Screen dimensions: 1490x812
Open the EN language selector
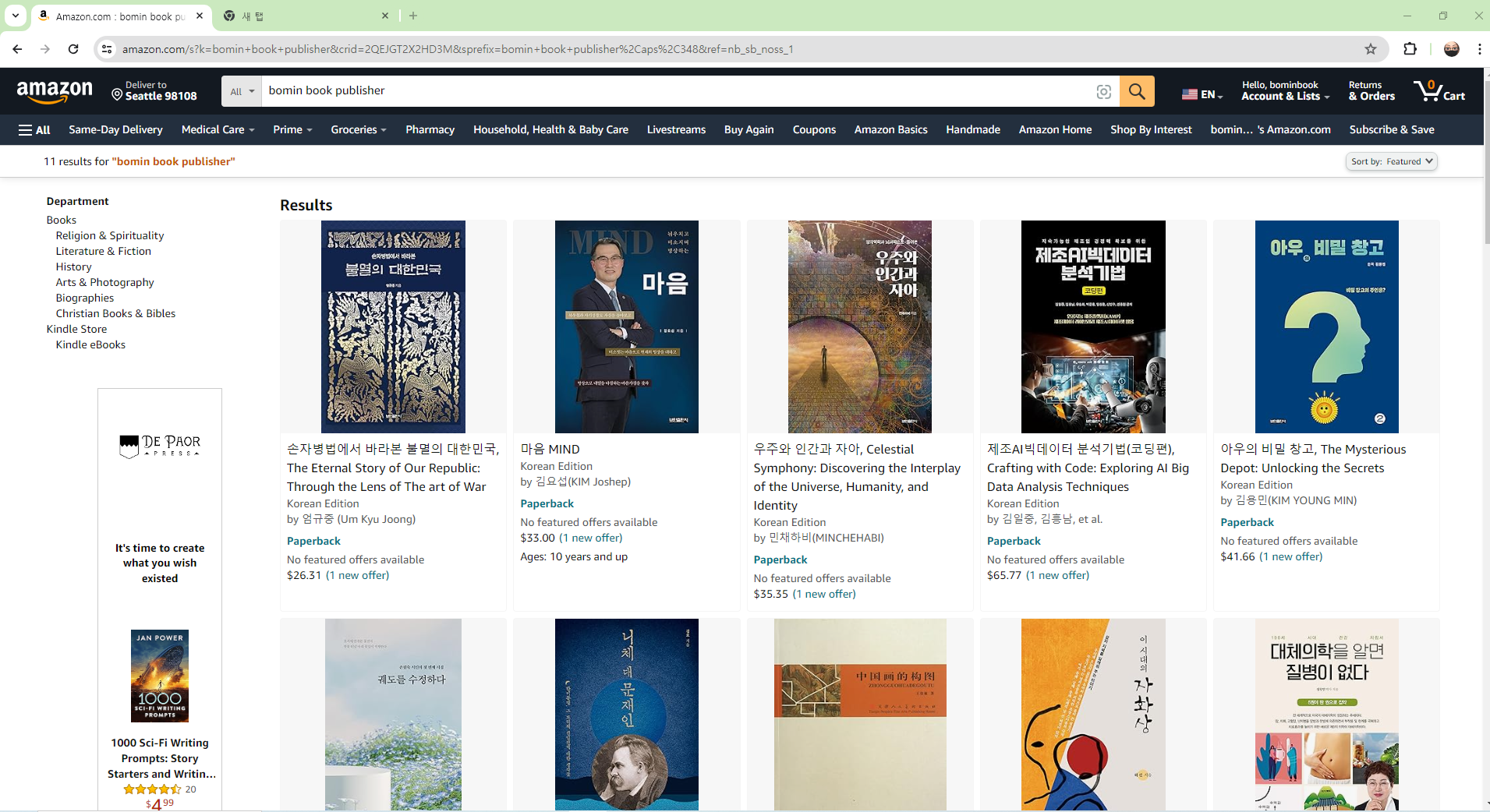point(1202,94)
